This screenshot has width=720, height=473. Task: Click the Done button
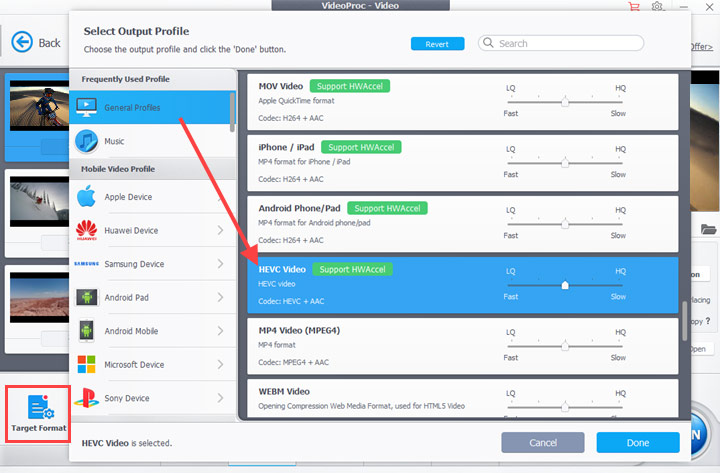point(638,443)
